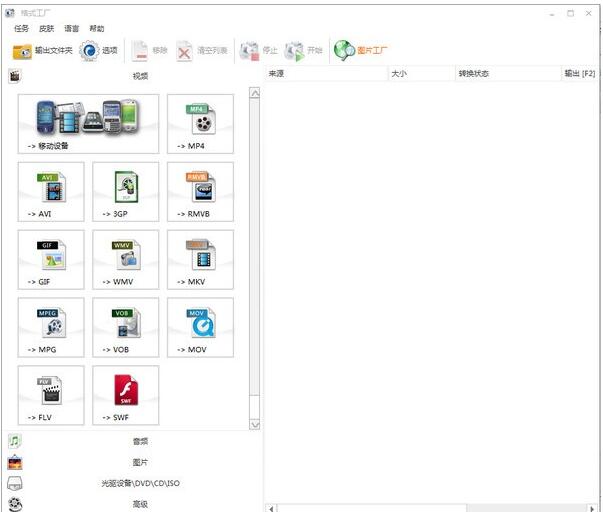The image size is (603, 512).
Task: Click the clear list (清空列表) icon
Action: click(184, 51)
